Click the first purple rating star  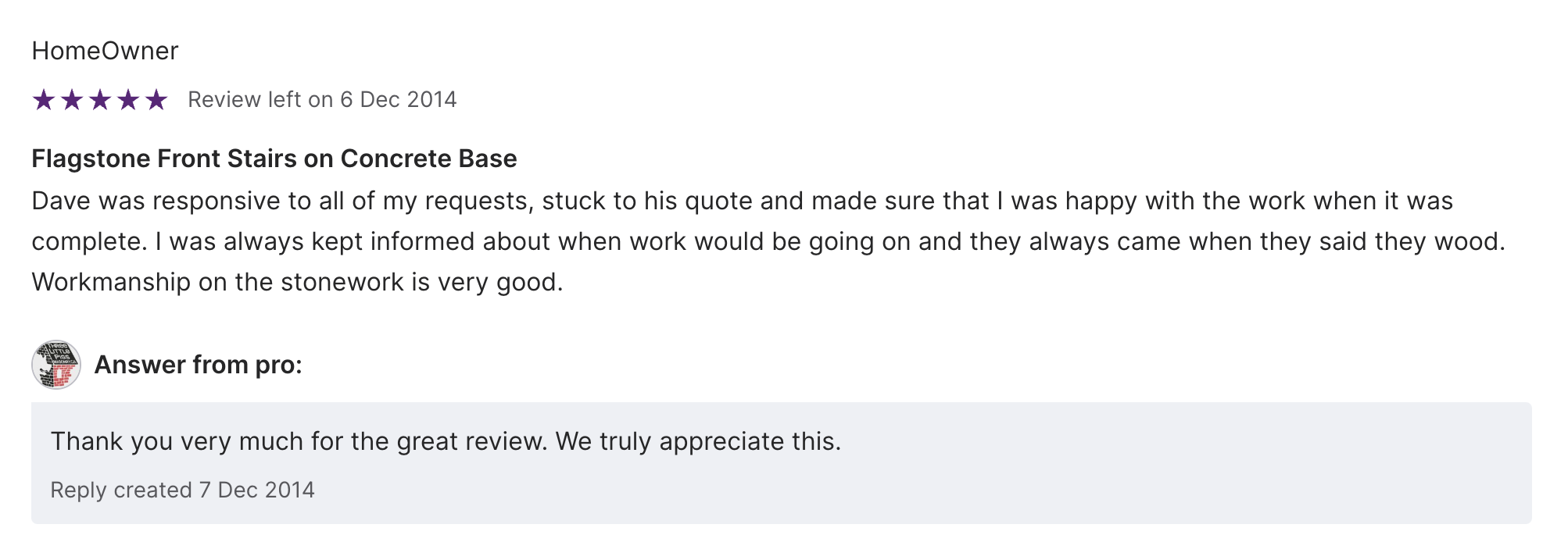click(x=44, y=100)
